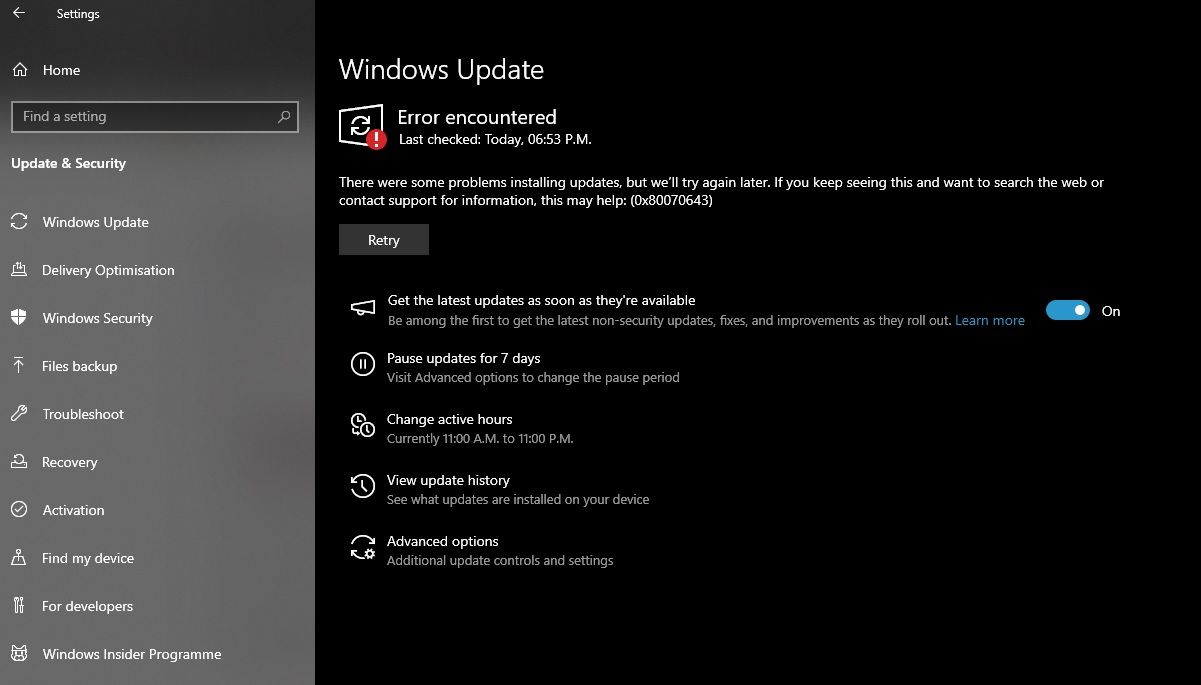The image size is (1201, 685).
Task: Navigate back using the arrow at top left
Action: point(19,13)
